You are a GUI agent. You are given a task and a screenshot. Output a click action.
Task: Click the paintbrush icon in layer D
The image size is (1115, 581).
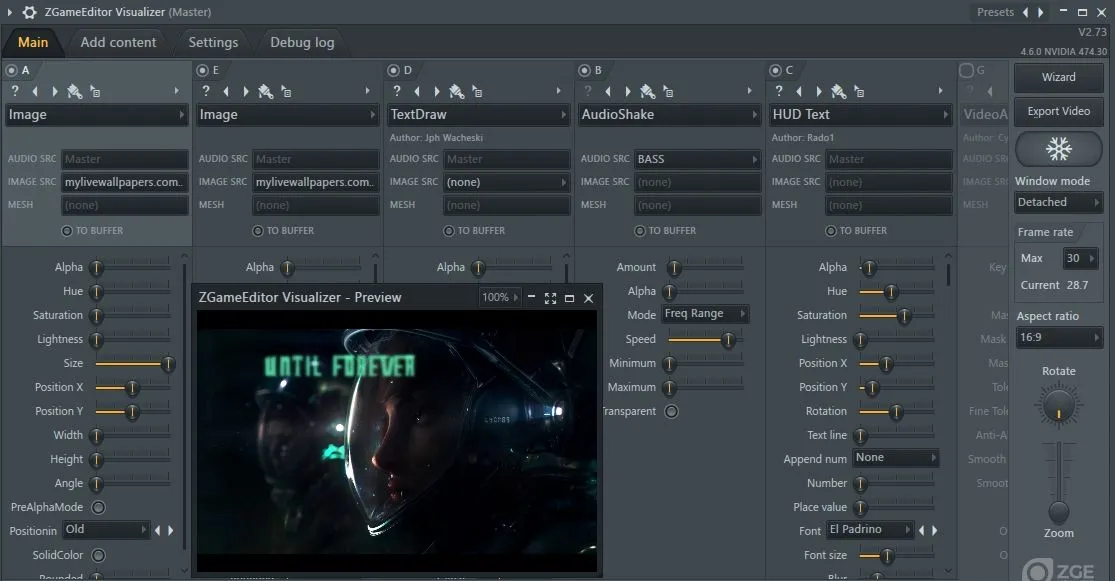[457, 91]
